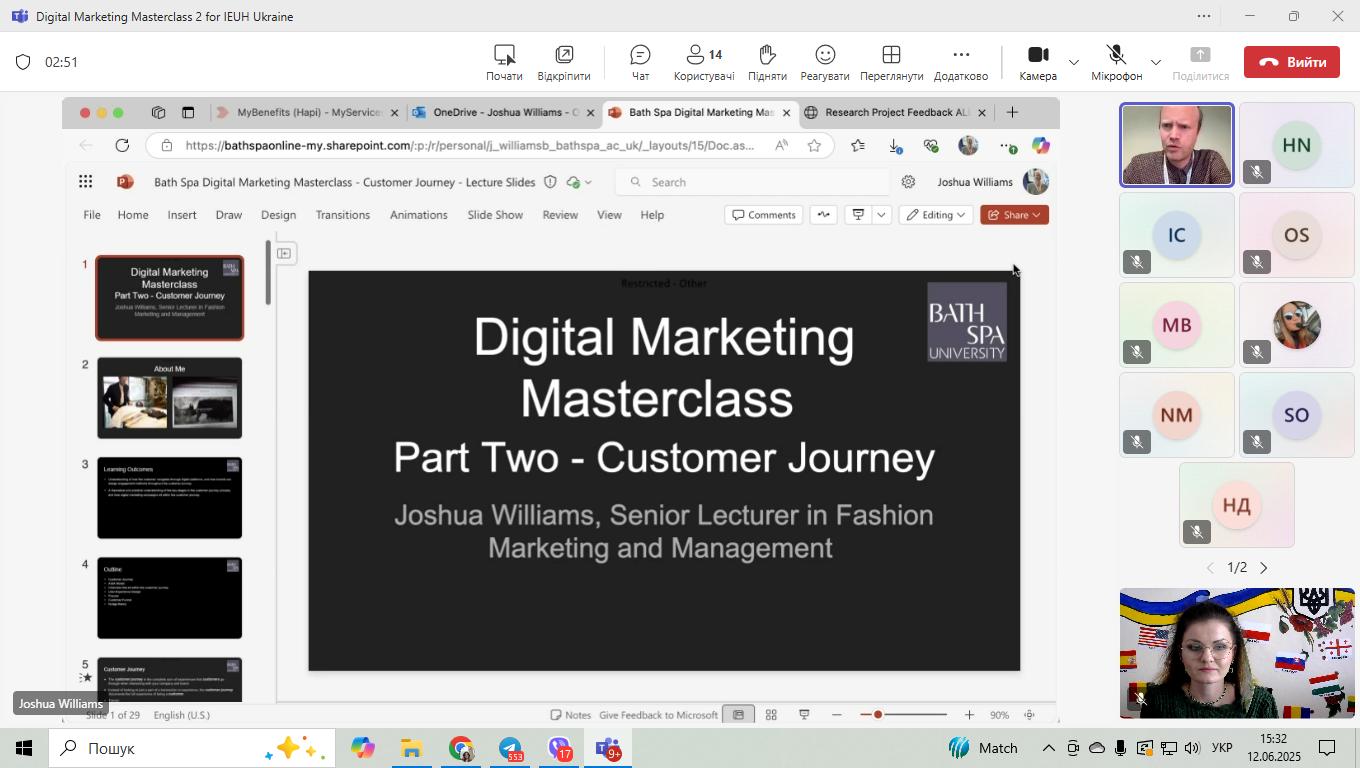Viewport: 1360px width, 768px height.
Task: Change the layout with Переглянути
Action: [891, 62]
